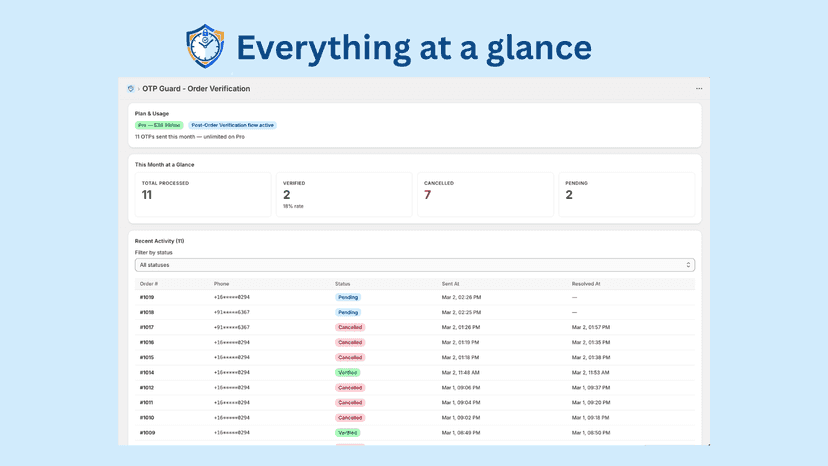Click sent time 'Mar 1, 09:06 PM'
The image size is (828, 466).
(x=461, y=388)
